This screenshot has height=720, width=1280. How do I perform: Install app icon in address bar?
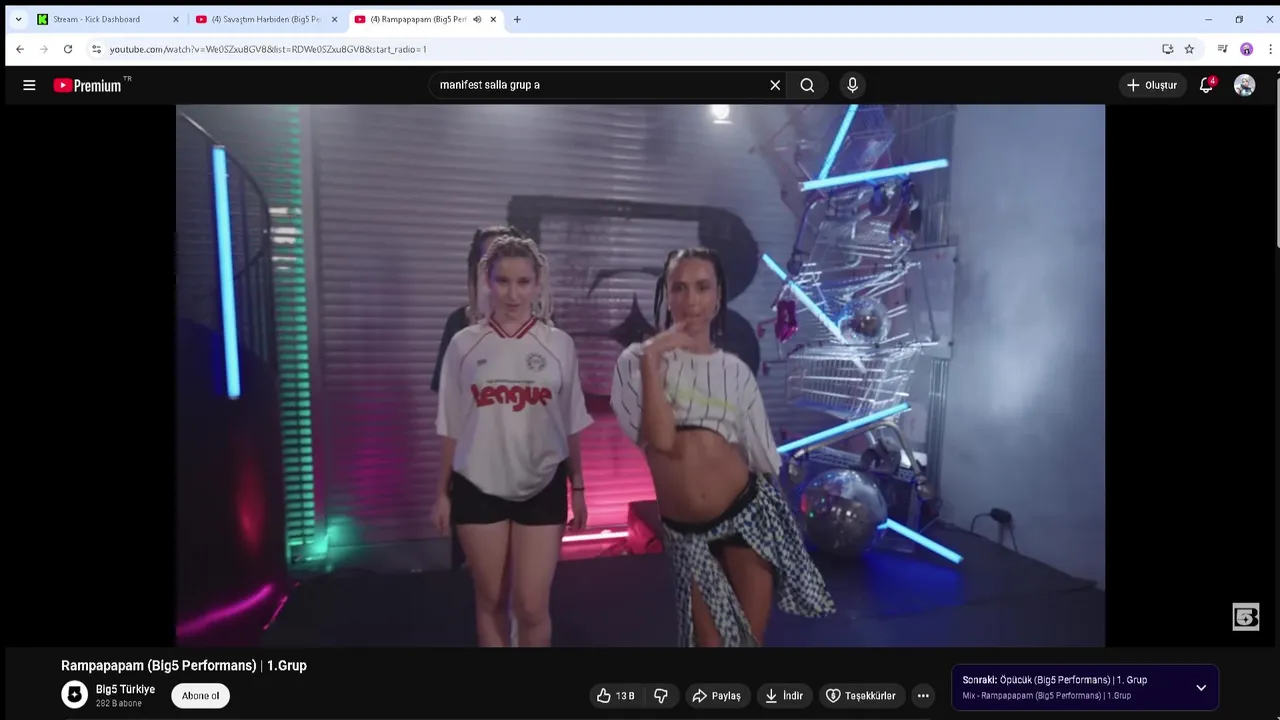[1167, 49]
